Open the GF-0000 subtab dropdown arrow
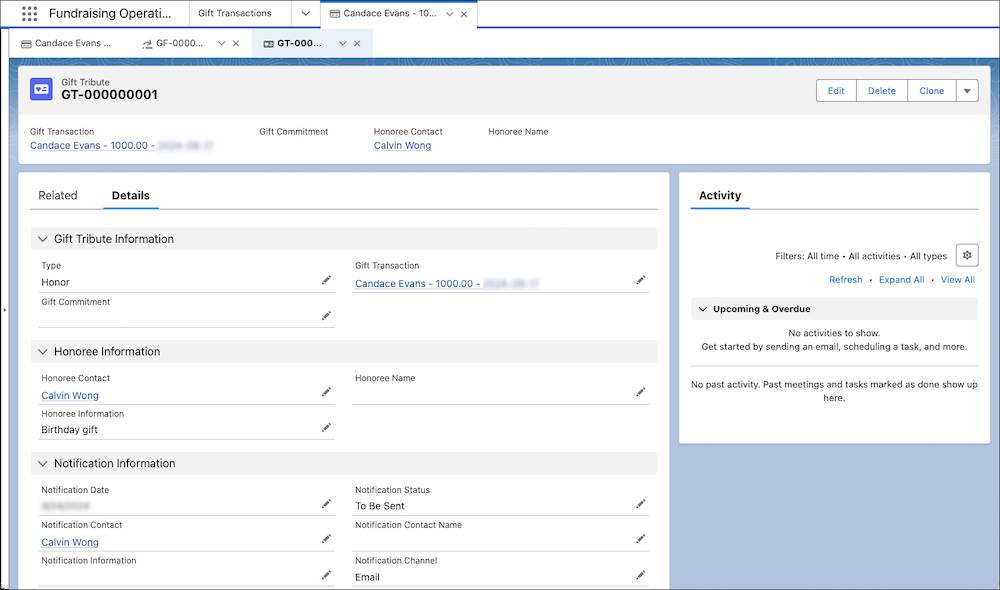The height and width of the screenshot is (590, 1000). click(x=221, y=43)
